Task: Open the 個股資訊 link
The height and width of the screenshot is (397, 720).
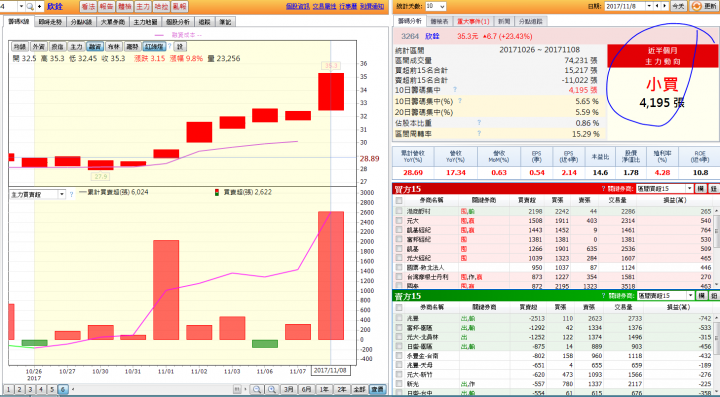Action: pyautogui.click(x=298, y=6)
